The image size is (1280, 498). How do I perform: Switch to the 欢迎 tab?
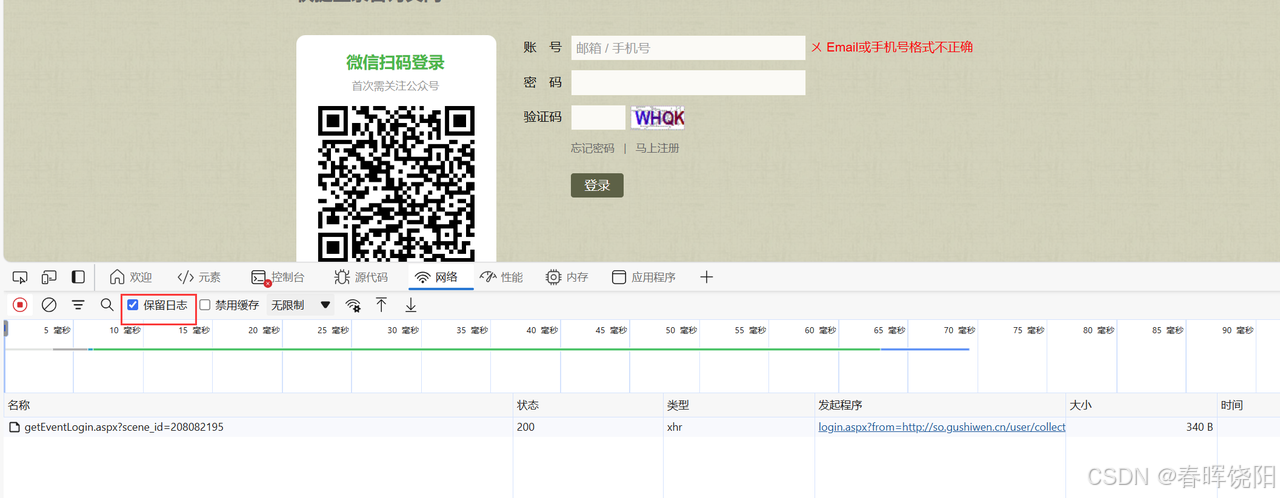click(x=130, y=277)
